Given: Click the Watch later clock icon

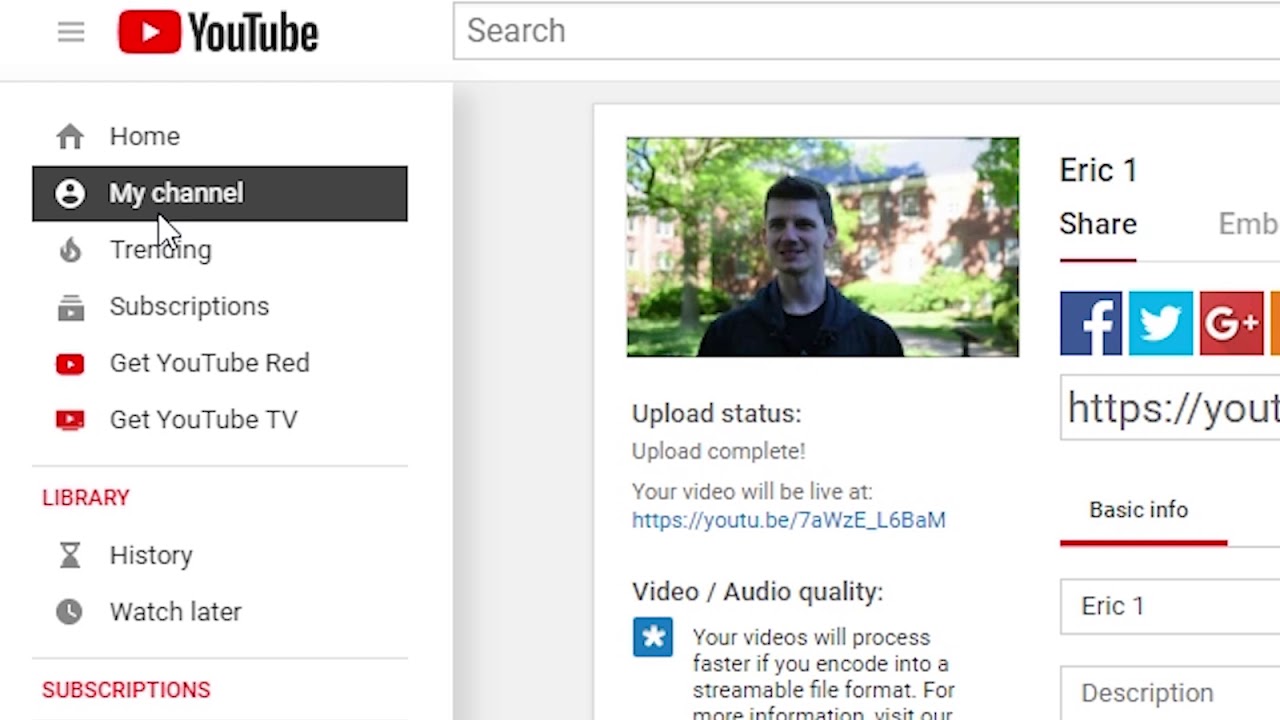Looking at the screenshot, I should (x=70, y=612).
